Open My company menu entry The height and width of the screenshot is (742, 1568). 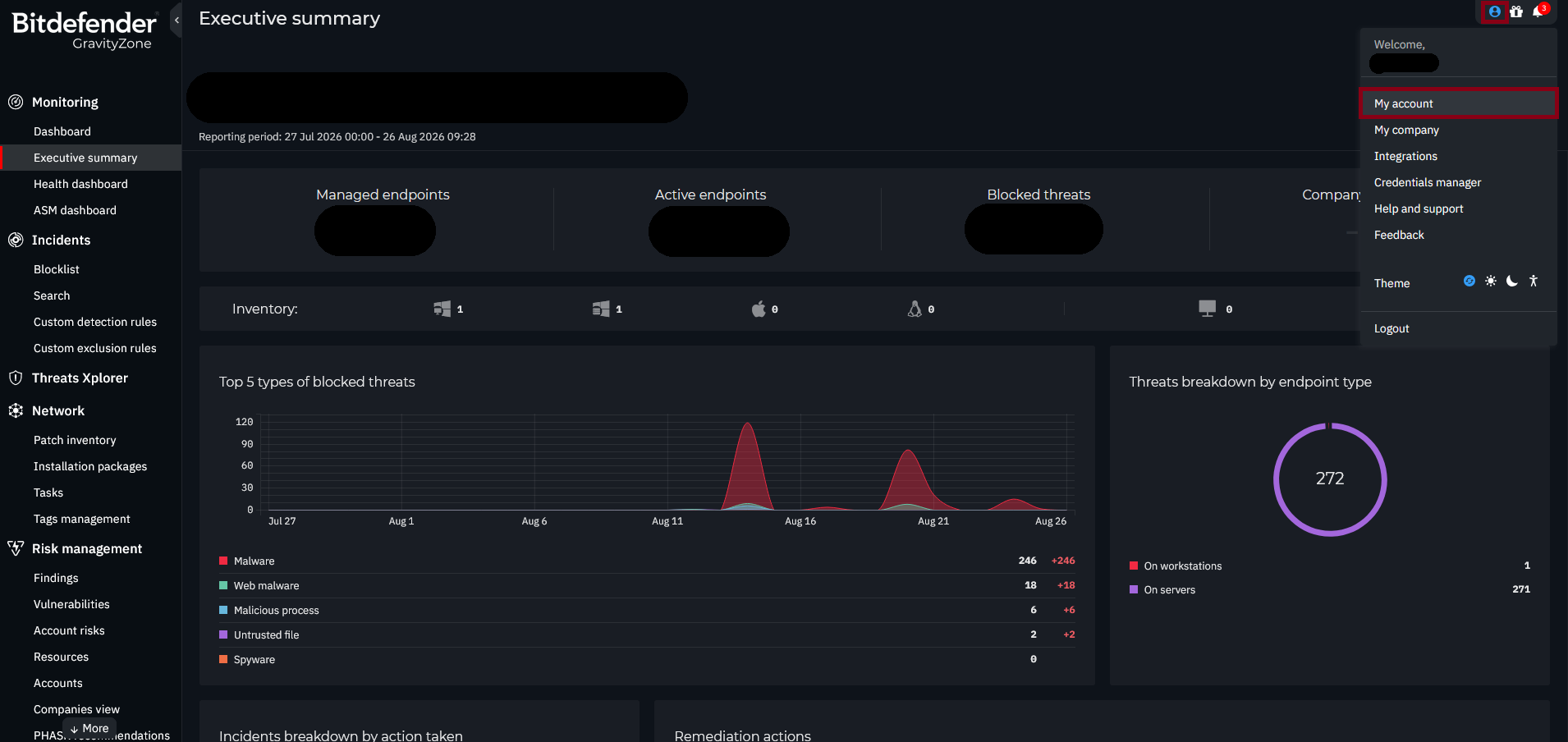(1459, 130)
